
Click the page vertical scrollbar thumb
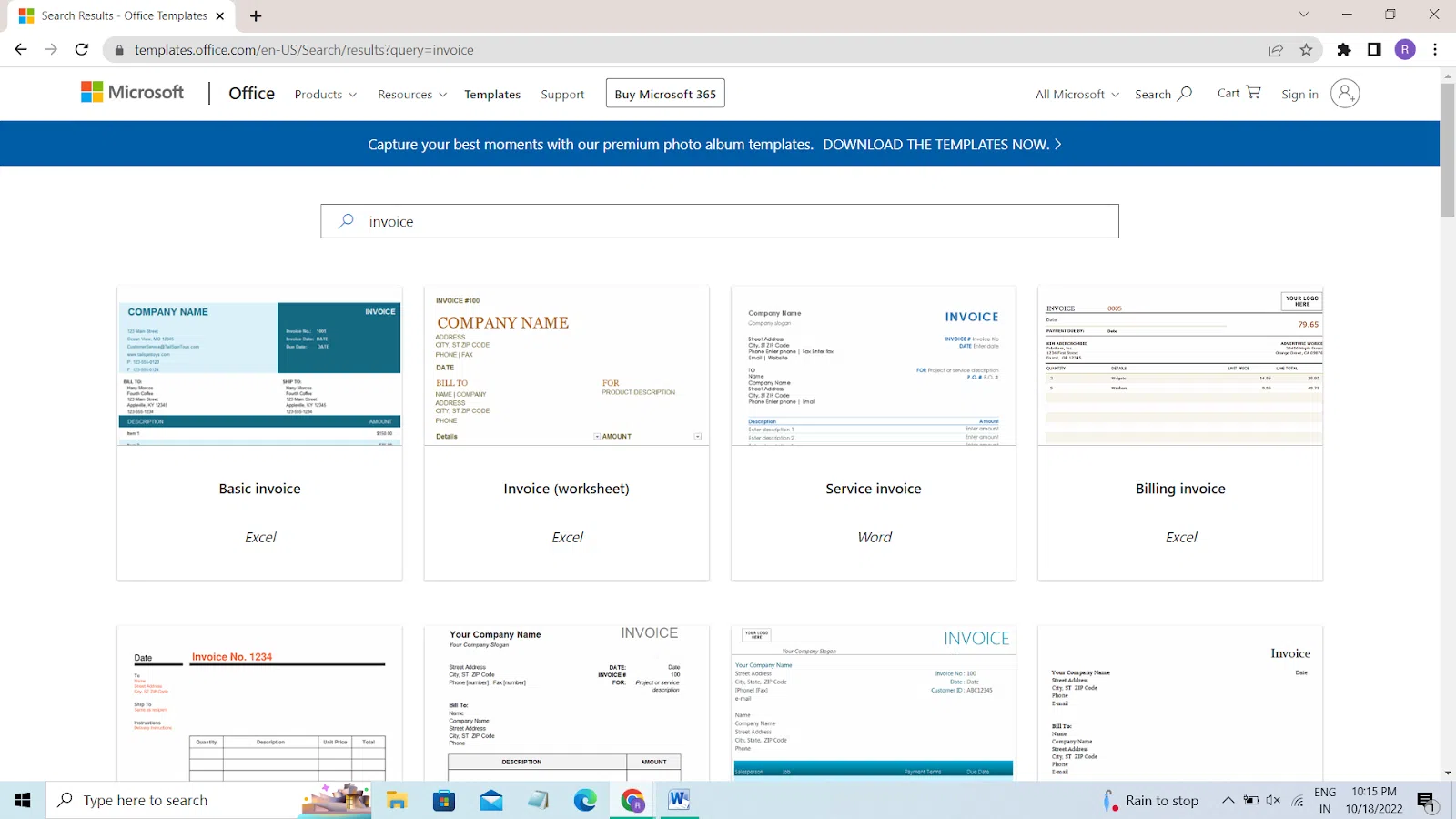[1448, 150]
